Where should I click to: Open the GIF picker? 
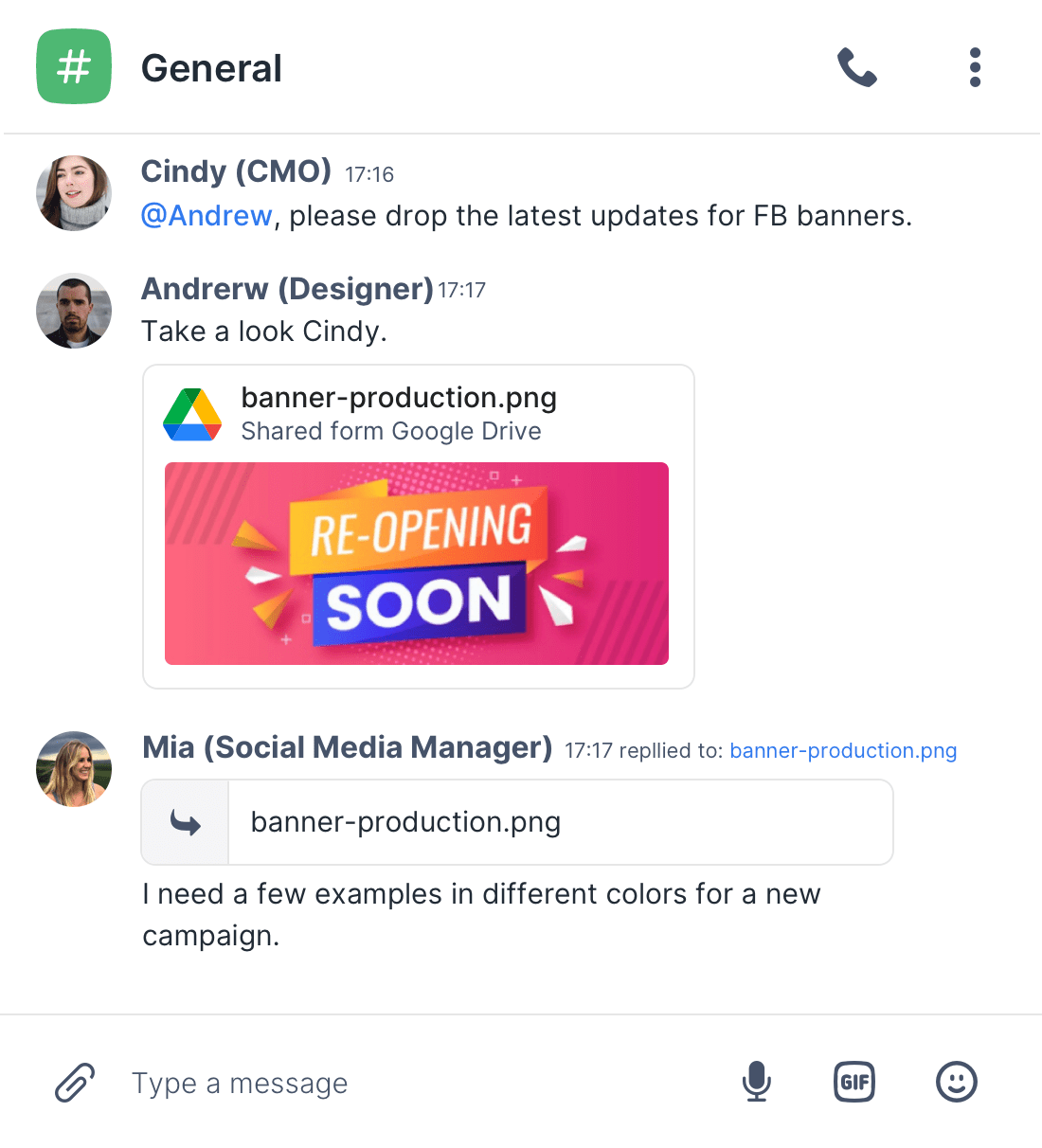(x=854, y=1082)
